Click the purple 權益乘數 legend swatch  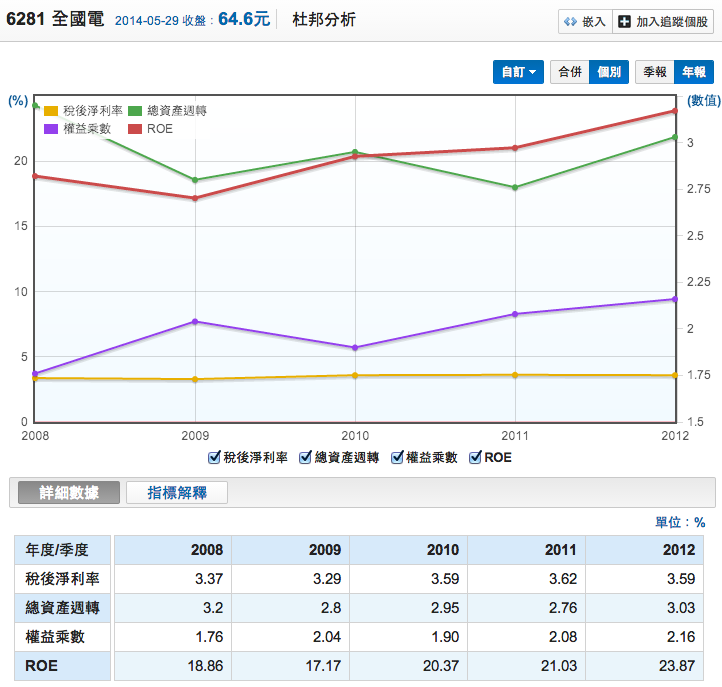[51, 129]
